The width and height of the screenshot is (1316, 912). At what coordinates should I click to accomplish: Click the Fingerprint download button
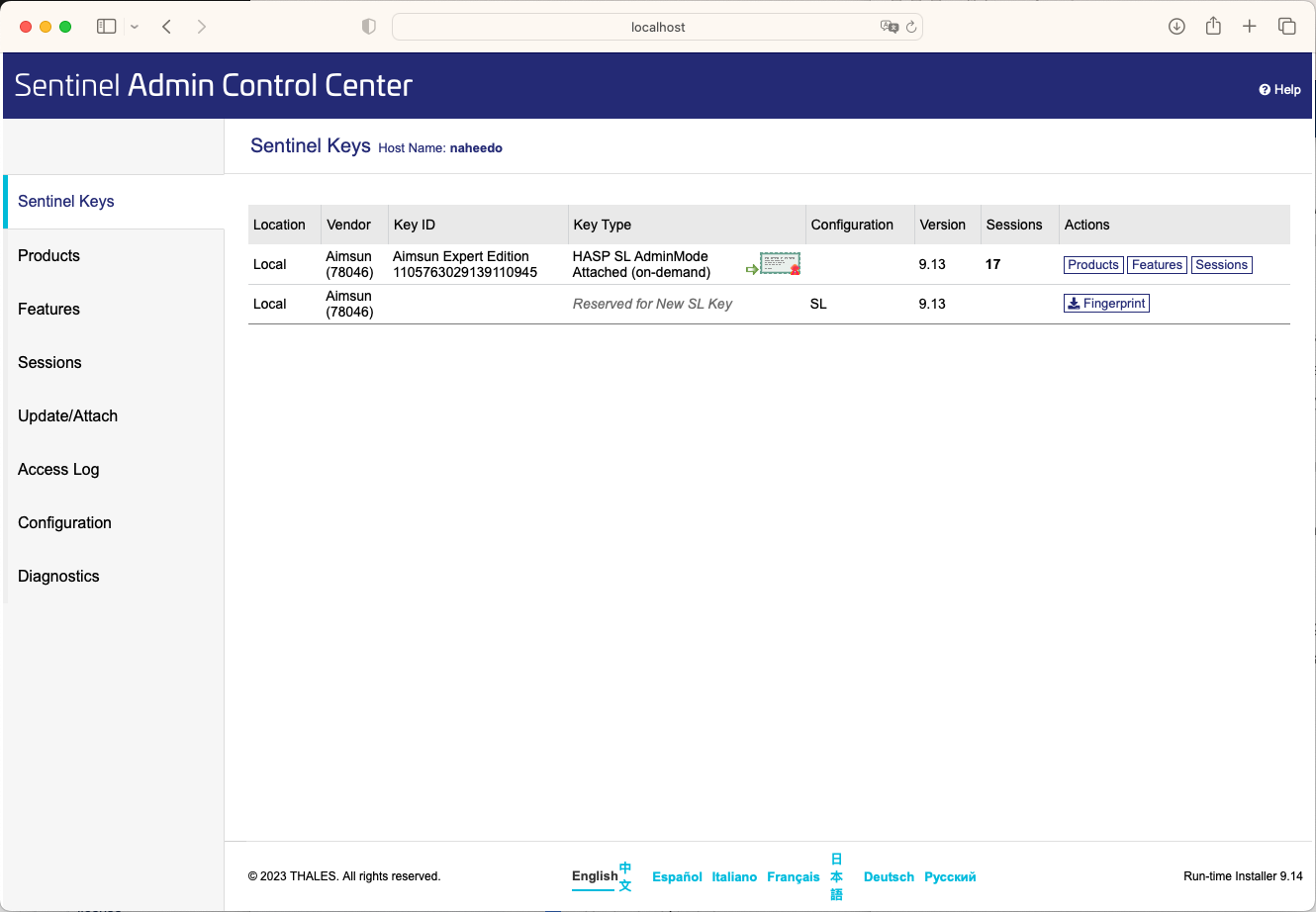[1106, 304]
